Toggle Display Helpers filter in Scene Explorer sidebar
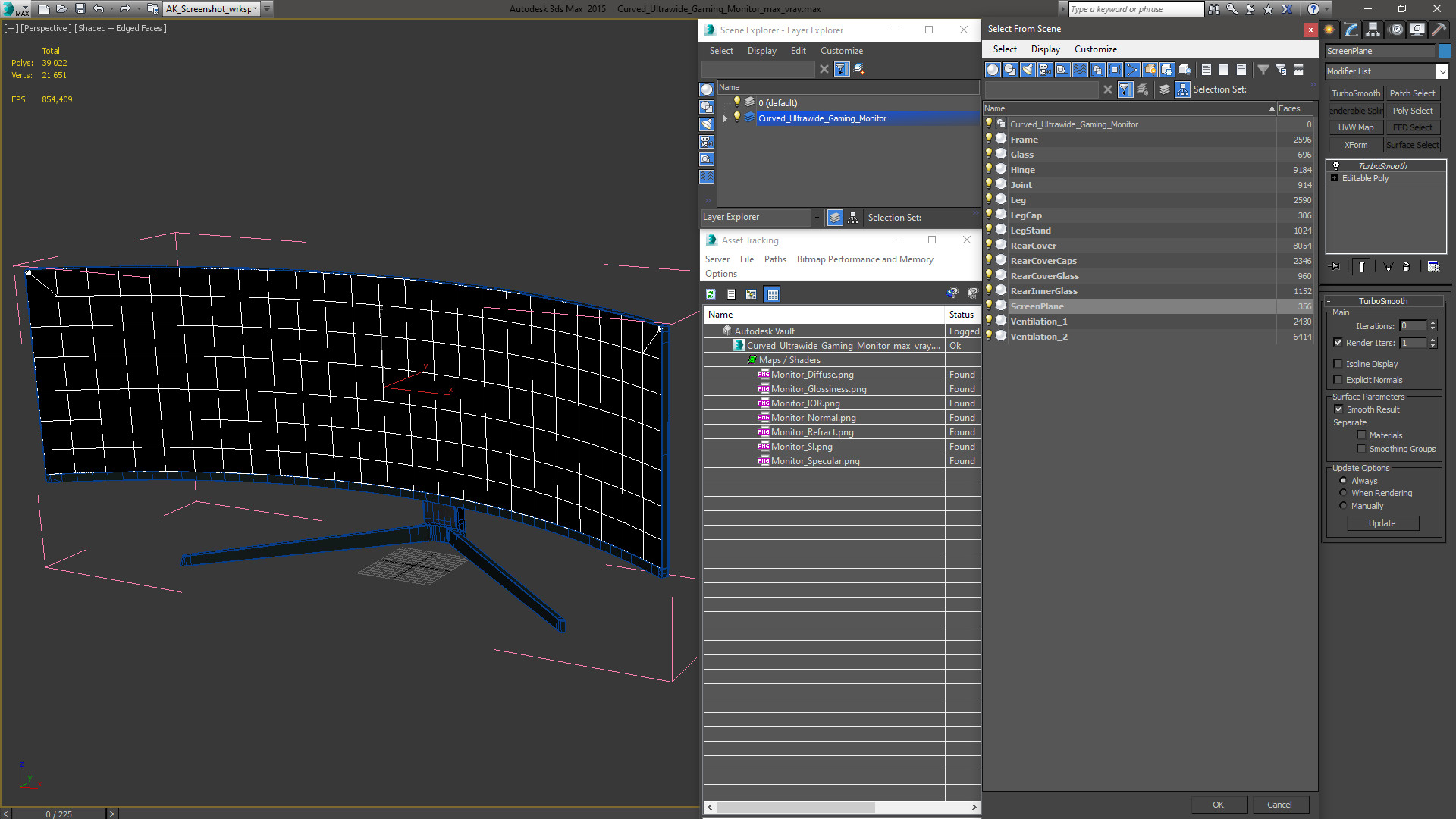The image size is (1456, 819). tap(707, 159)
